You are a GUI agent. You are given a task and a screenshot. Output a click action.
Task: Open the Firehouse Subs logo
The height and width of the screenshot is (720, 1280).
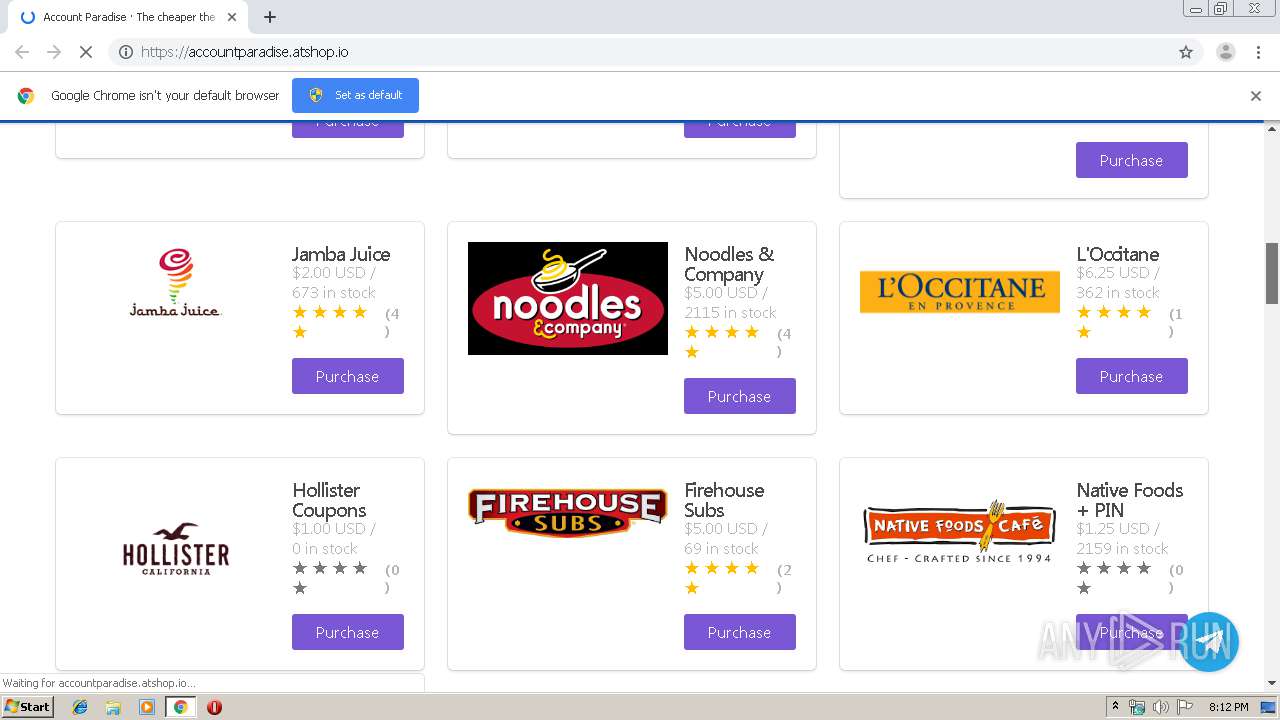tap(568, 511)
